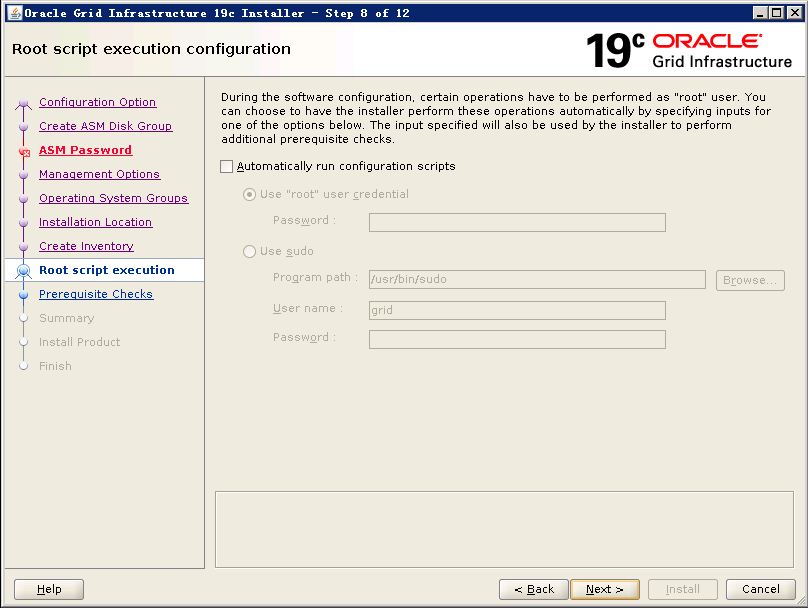Click the Create ASM Disk Group bullet icon
Image resolution: width=808 pixels, height=608 pixels.
23,127
